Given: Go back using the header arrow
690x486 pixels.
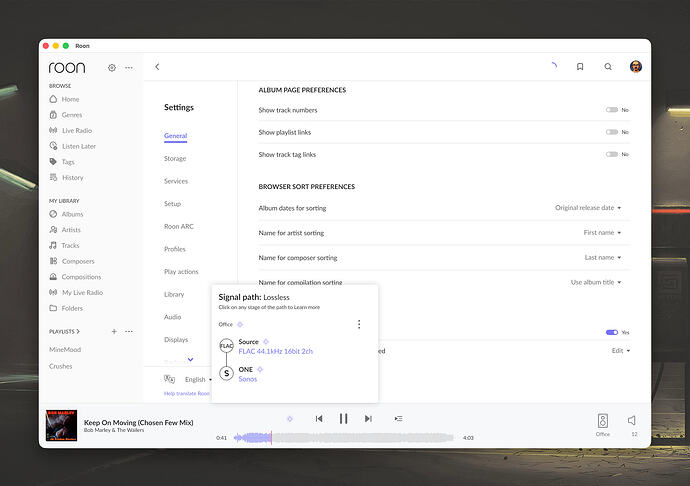Looking at the screenshot, I should pyautogui.click(x=157, y=66).
